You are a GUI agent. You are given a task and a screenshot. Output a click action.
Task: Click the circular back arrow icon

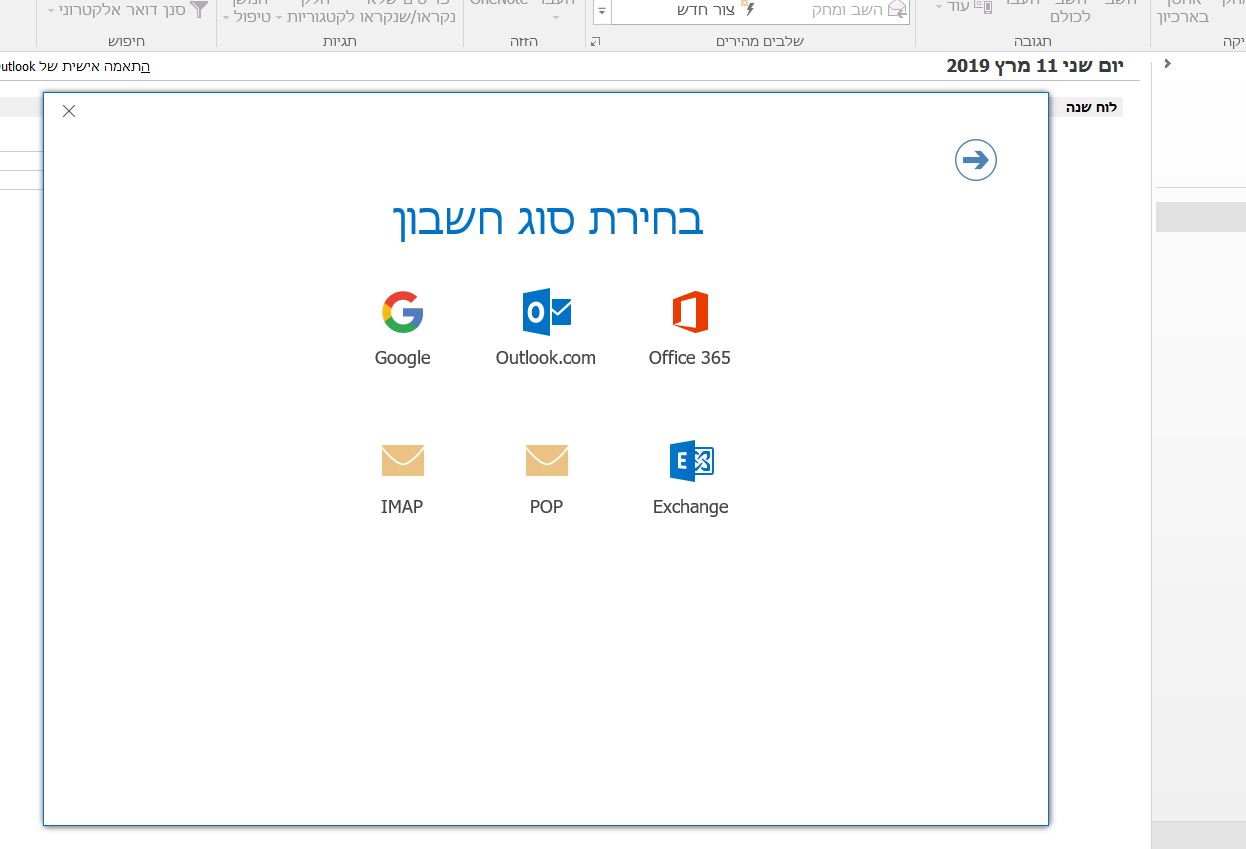976,160
